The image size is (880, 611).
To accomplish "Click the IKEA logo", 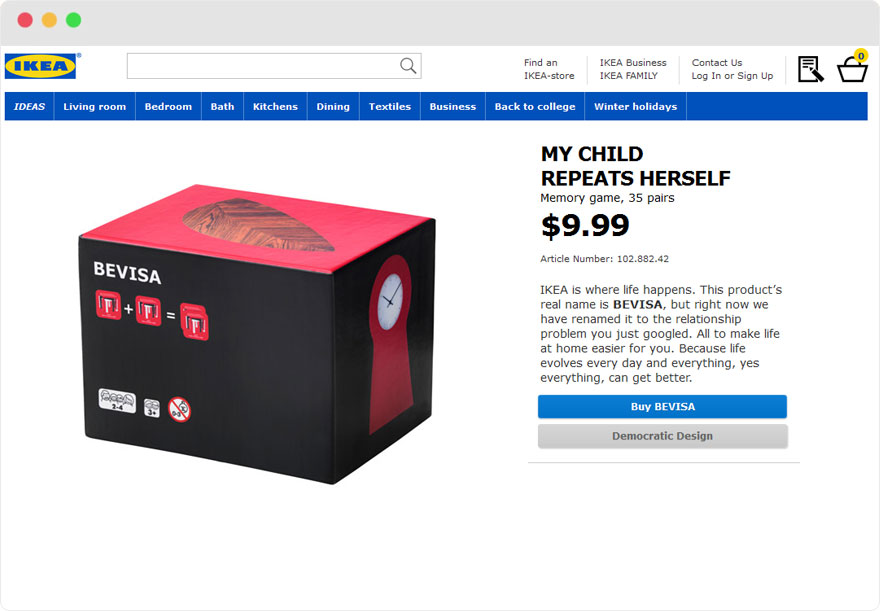I will click(x=40, y=66).
